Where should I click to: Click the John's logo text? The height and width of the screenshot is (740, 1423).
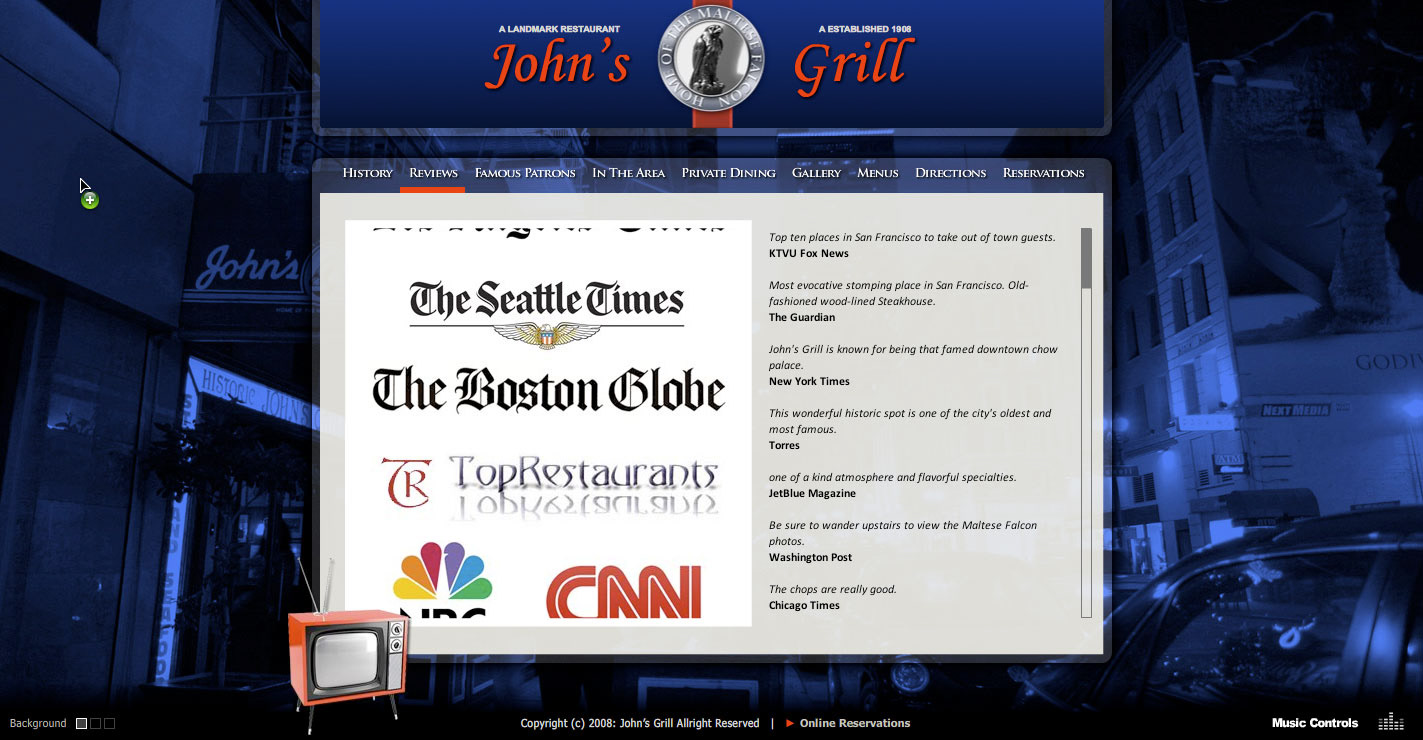click(558, 64)
